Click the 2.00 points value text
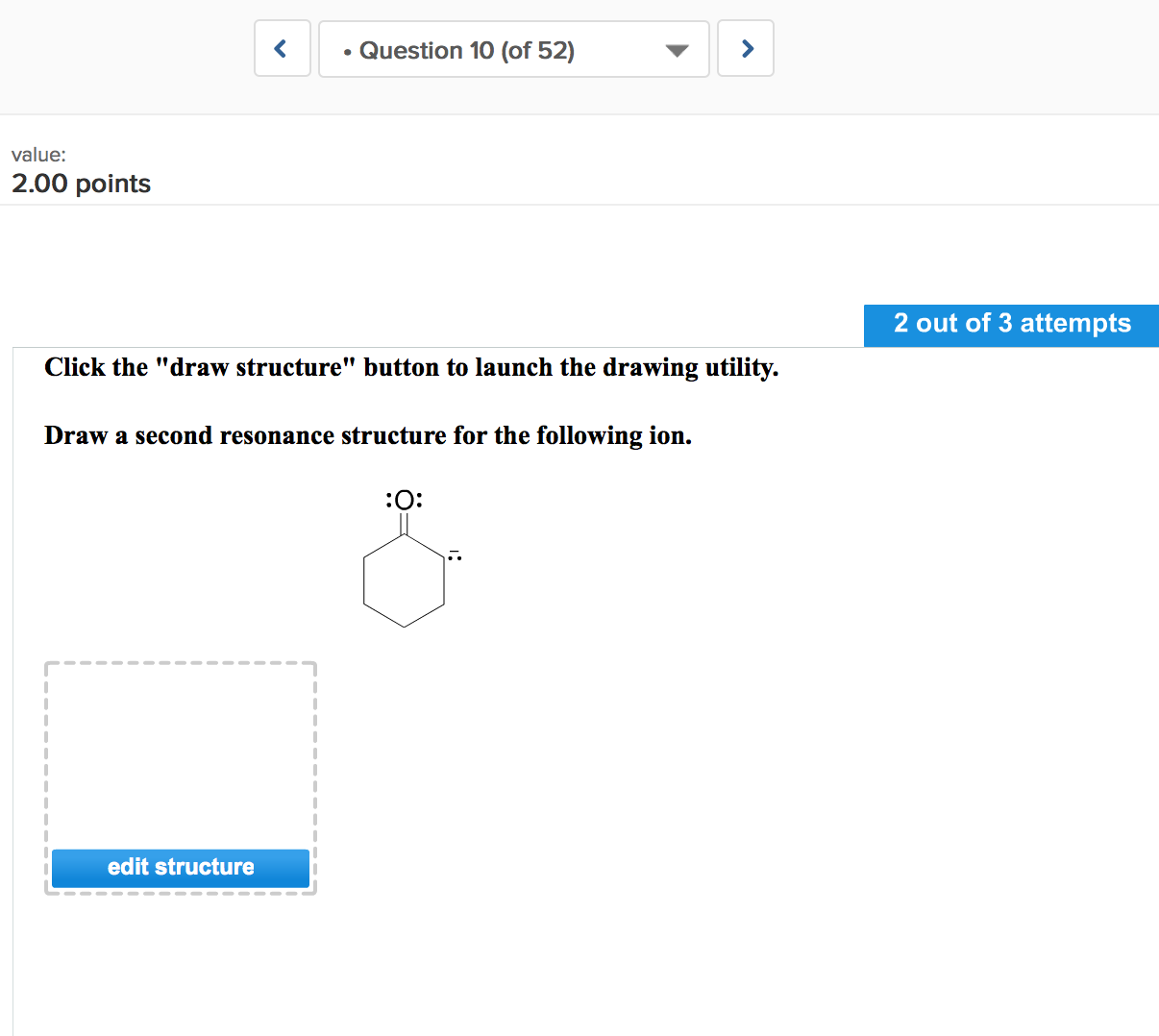The width and height of the screenshot is (1159, 1036). click(81, 184)
